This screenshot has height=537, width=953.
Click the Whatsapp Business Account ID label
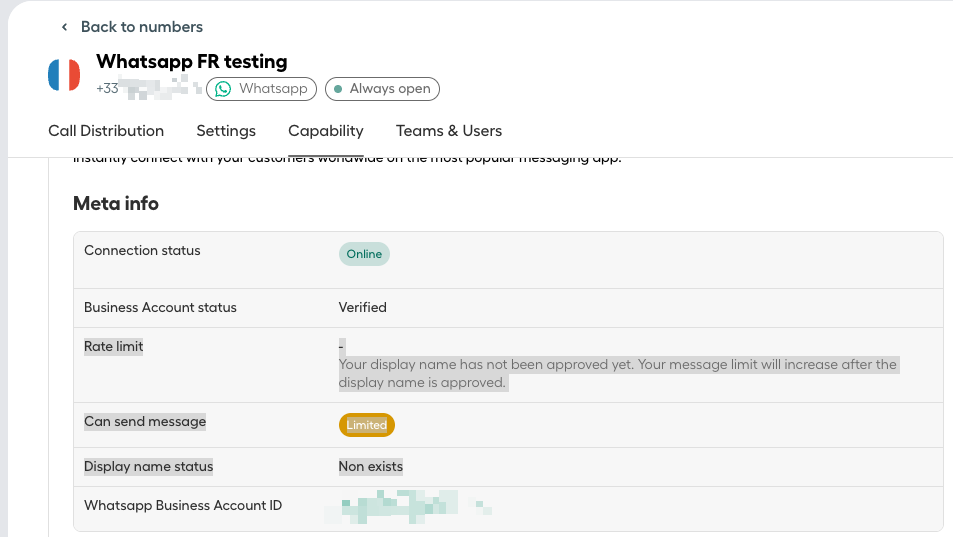[183, 505]
